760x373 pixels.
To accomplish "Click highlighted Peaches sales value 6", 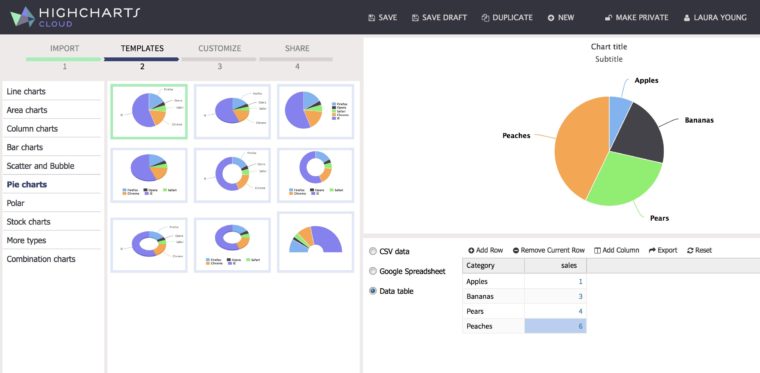I will 555,326.
